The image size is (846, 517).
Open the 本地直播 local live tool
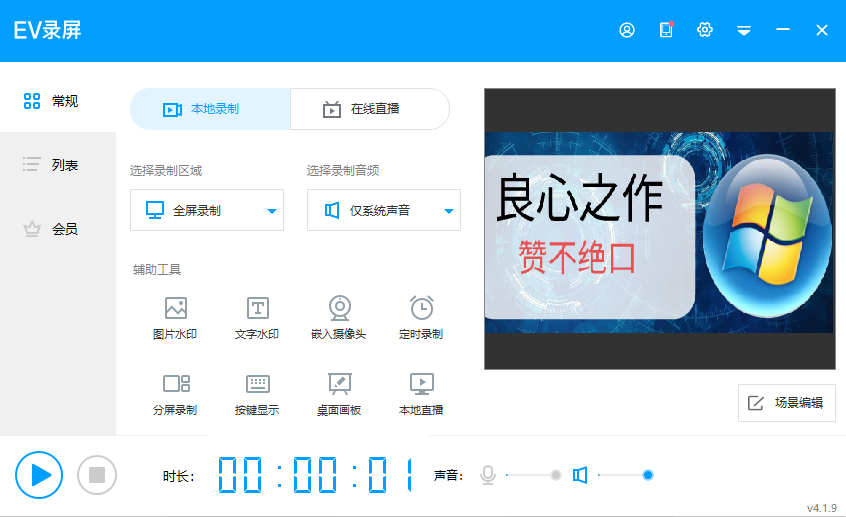[x=421, y=394]
